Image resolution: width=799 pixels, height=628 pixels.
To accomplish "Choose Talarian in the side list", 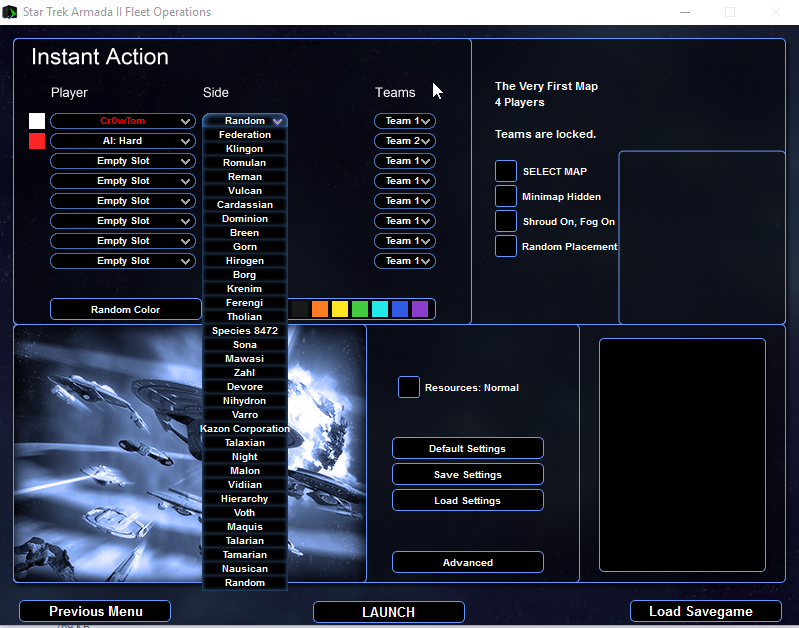I will click(245, 541).
